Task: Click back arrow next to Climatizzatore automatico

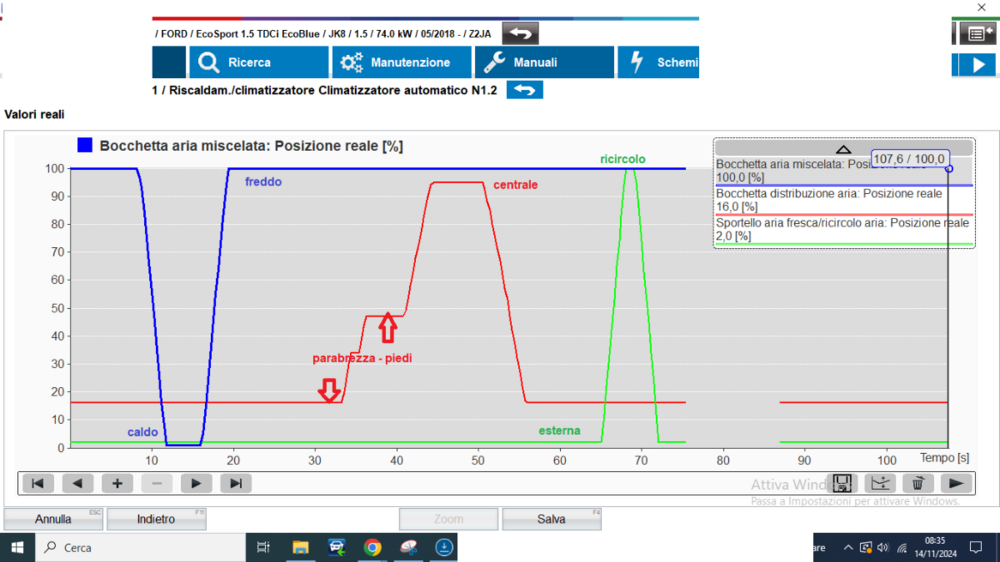Action: pyautogui.click(x=524, y=90)
